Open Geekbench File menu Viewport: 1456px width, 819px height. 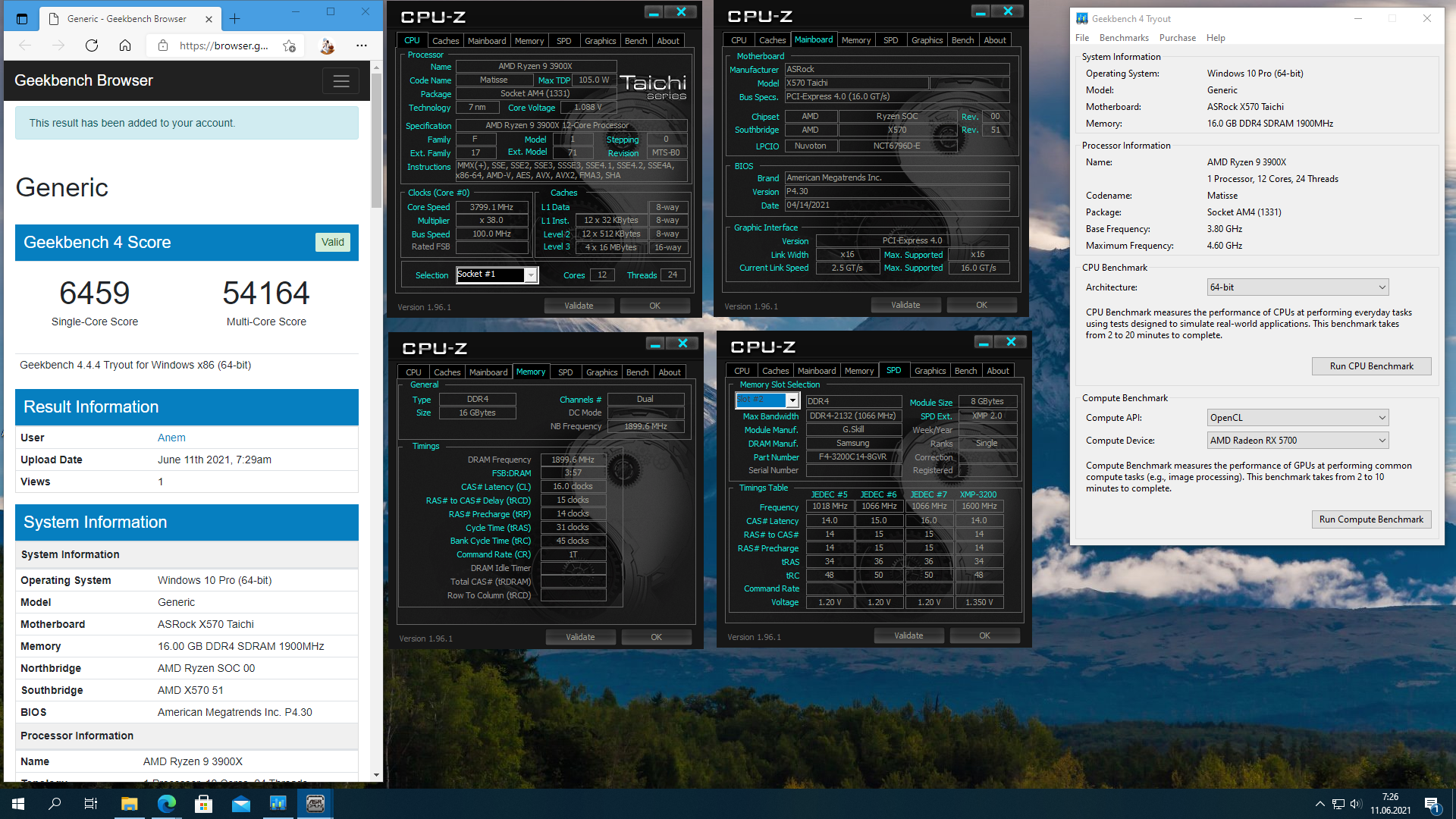1082,38
